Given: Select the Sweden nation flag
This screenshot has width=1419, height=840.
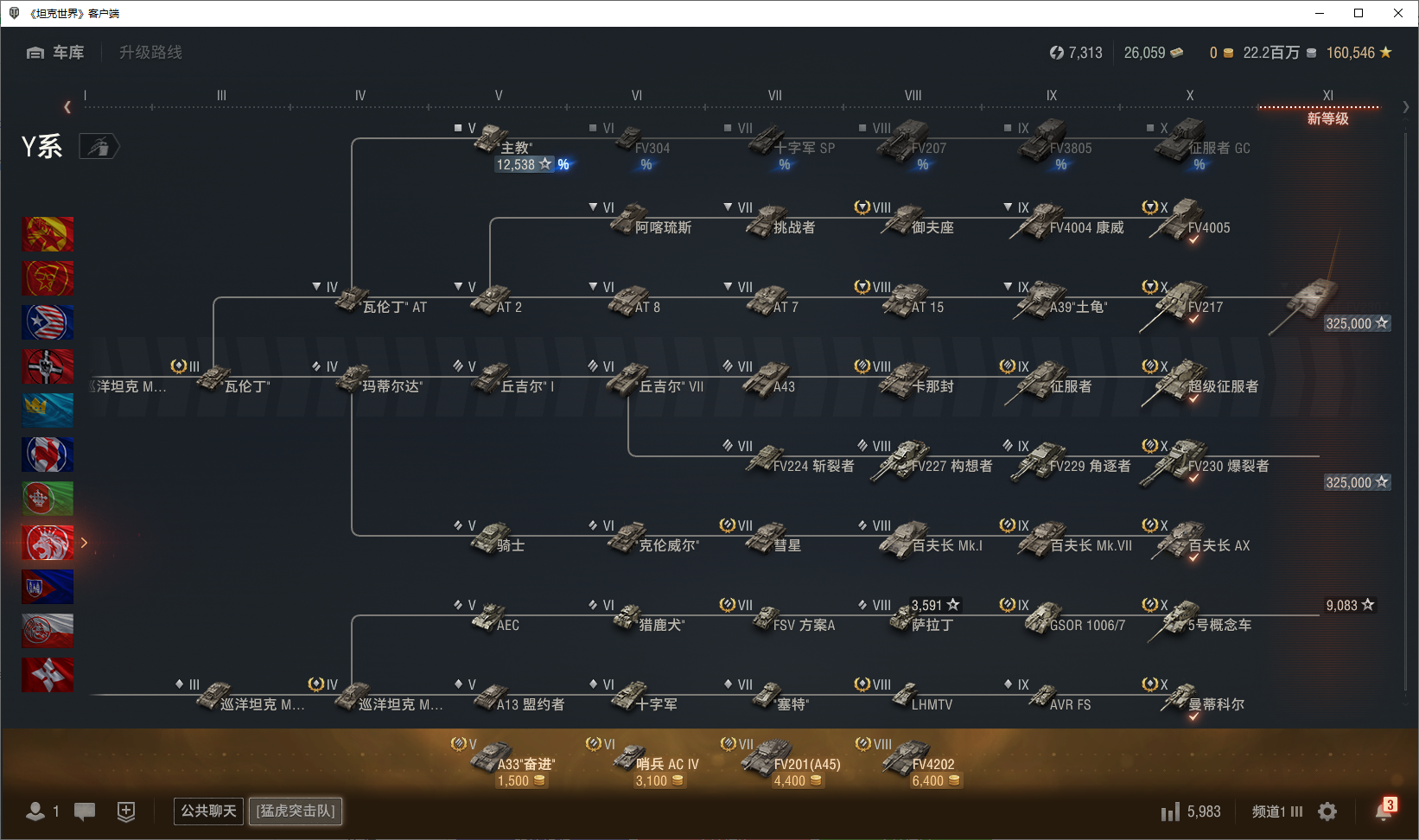Looking at the screenshot, I should click(x=48, y=410).
